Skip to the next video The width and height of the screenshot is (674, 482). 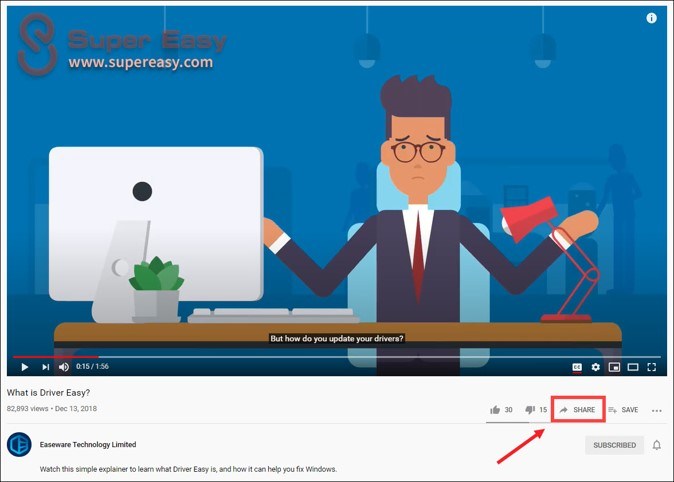click(45, 367)
